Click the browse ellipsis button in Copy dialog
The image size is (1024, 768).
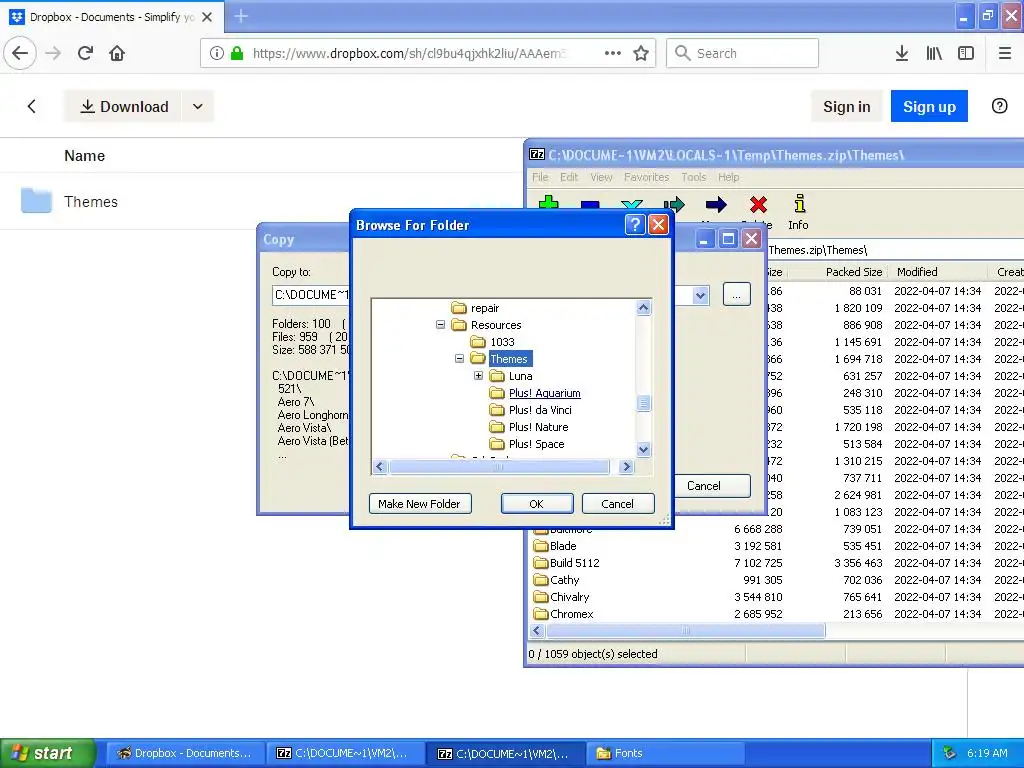click(x=737, y=295)
